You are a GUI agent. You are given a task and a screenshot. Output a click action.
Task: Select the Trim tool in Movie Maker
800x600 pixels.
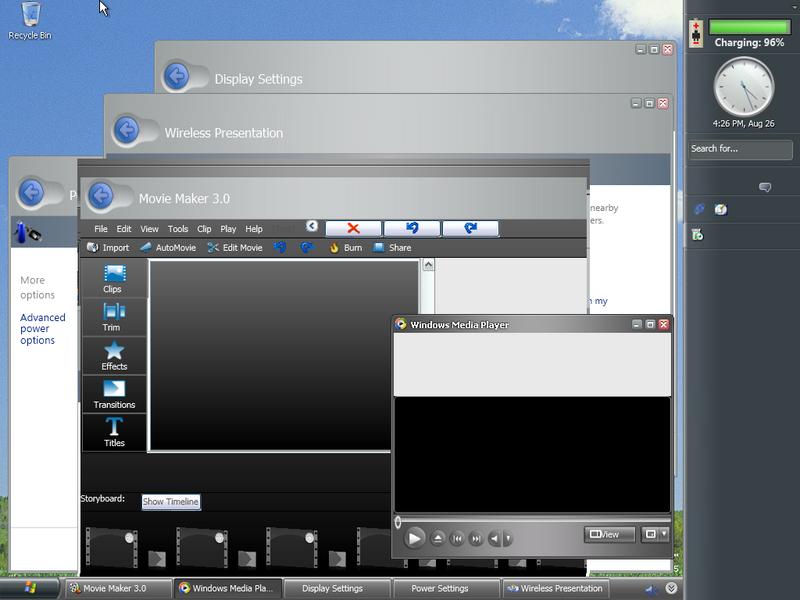tap(114, 317)
